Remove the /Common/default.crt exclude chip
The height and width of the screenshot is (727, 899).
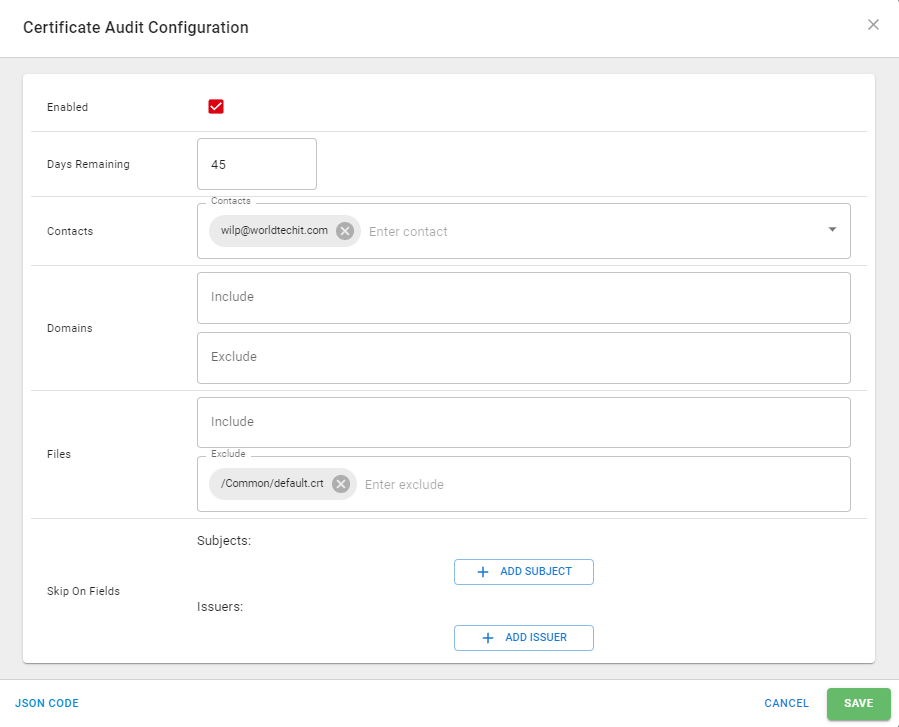pyautogui.click(x=341, y=484)
